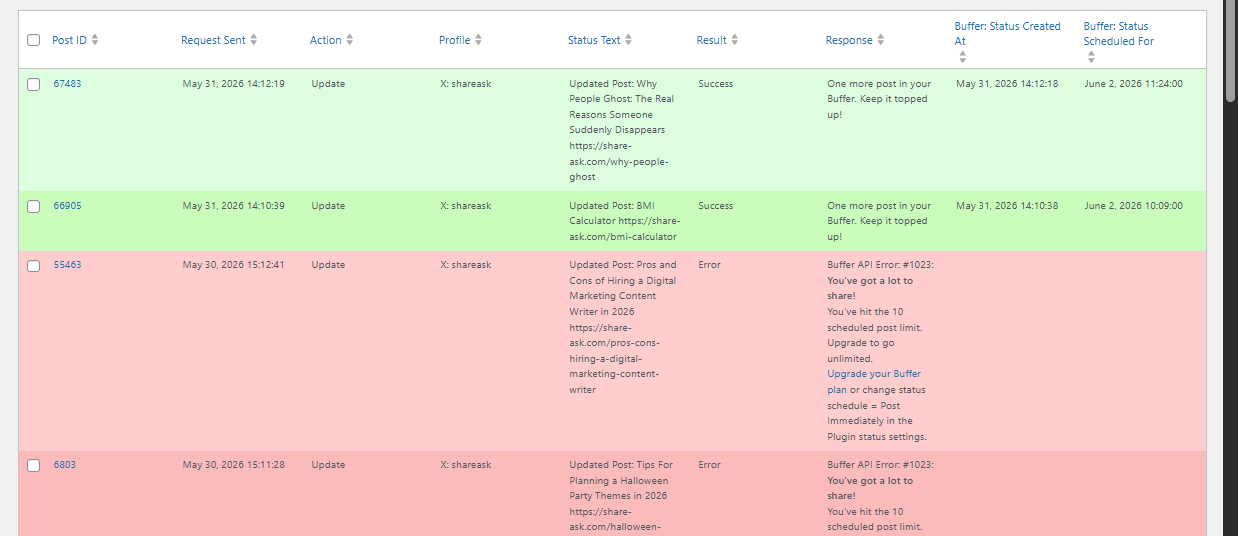This screenshot has width=1238, height=536.
Task: Click 'Update' action in row 66905
Action: tap(328, 206)
